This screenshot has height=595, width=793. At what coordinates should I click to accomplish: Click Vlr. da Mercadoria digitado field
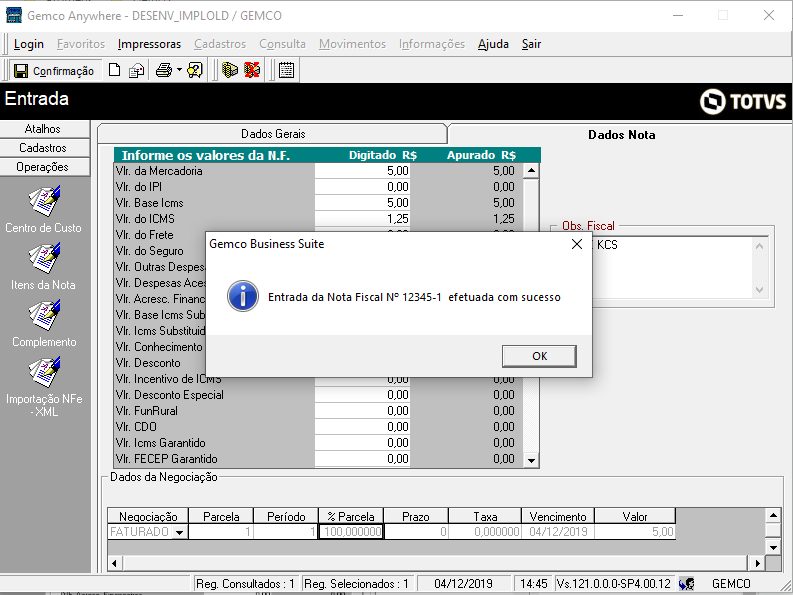(362, 171)
